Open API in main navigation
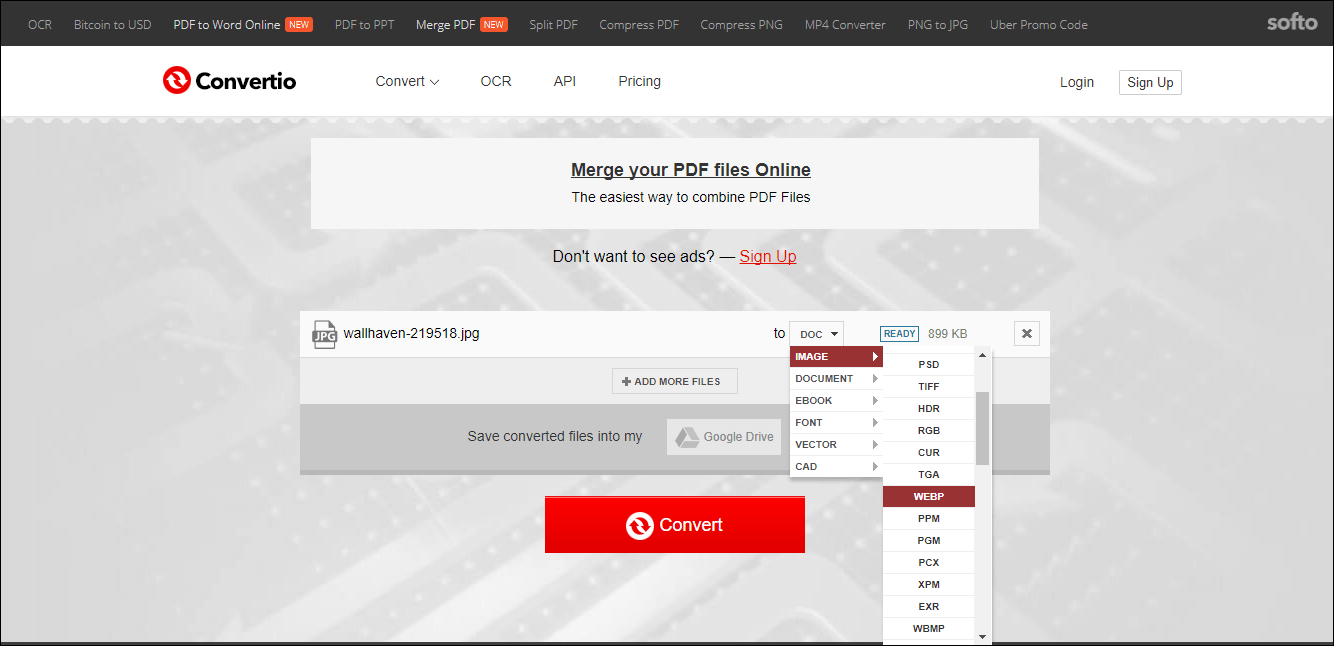Viewport: 1334px width, 646px height. point(565,81)
